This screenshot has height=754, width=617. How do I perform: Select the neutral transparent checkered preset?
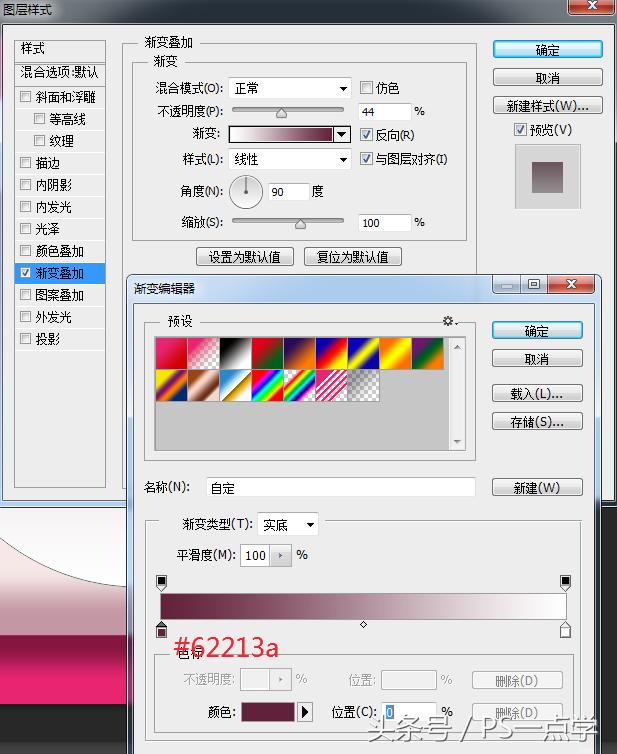tap(363, 385)
